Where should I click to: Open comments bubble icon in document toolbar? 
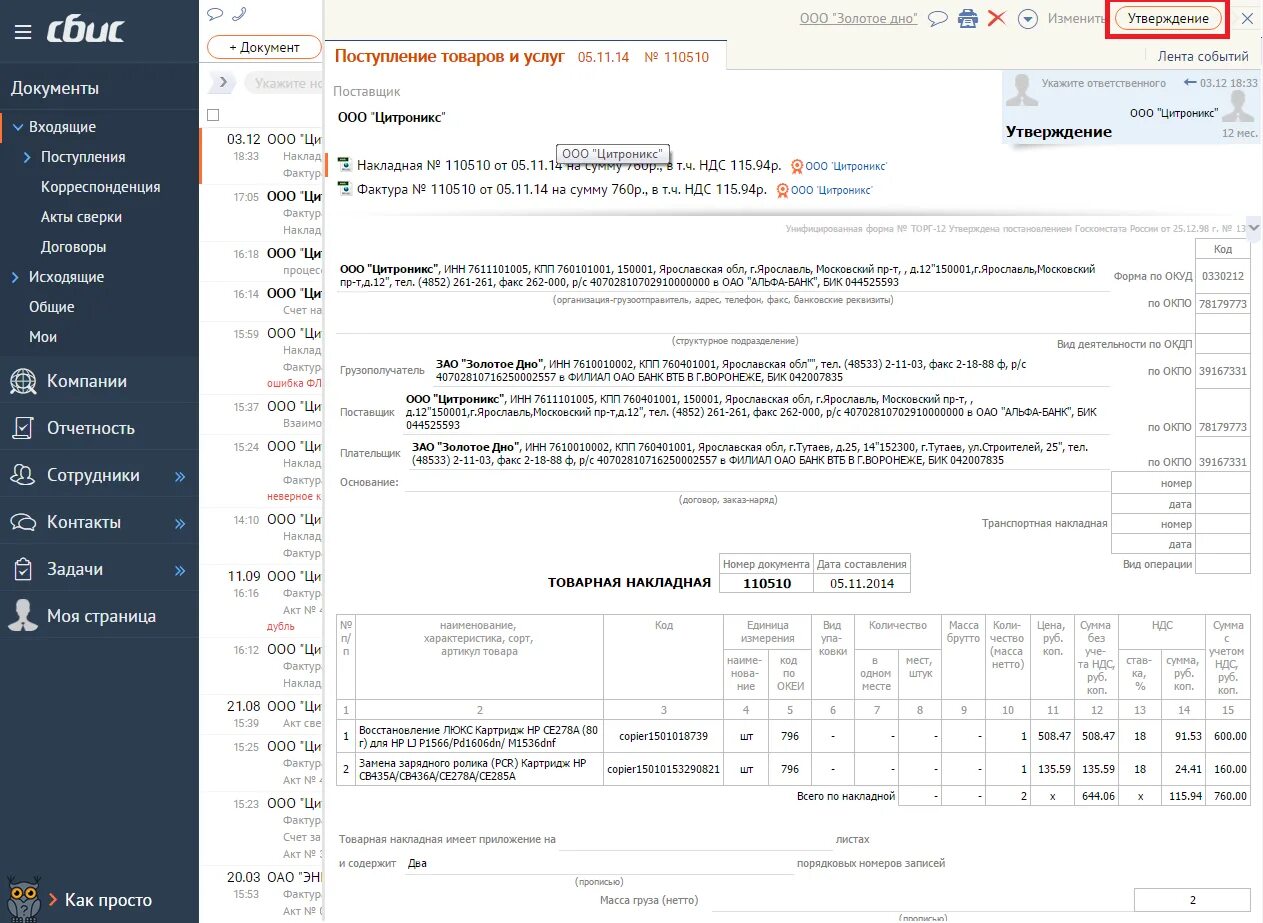point(938,18)
